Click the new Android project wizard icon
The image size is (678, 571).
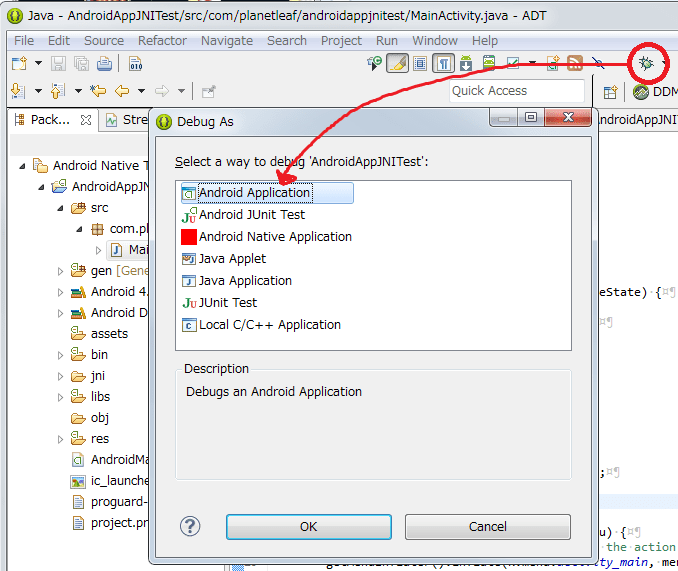pyautogui.click(x=553, y=64)
